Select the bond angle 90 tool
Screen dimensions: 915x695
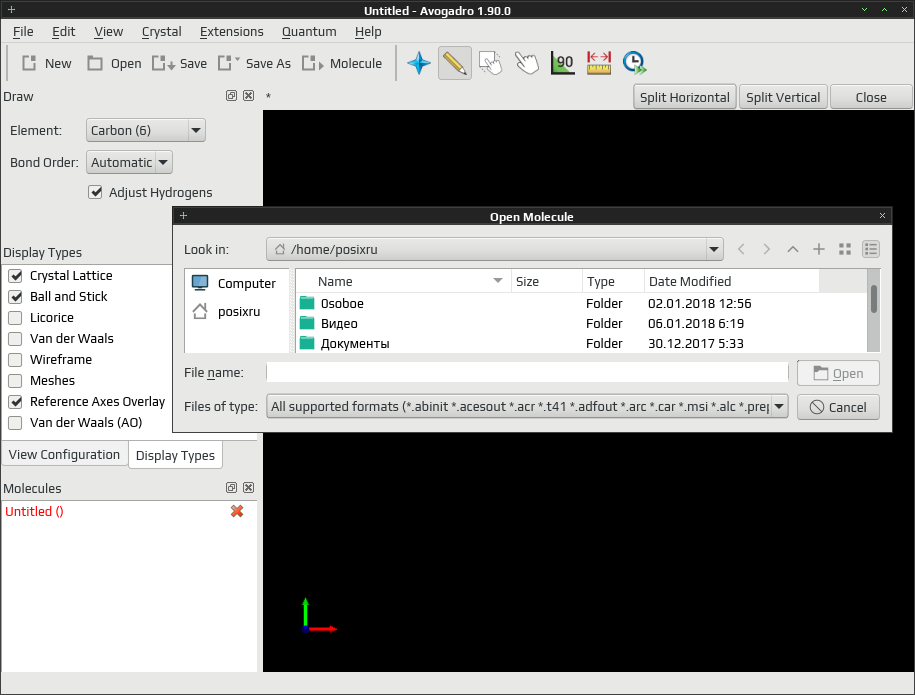[x=563, y=63]
